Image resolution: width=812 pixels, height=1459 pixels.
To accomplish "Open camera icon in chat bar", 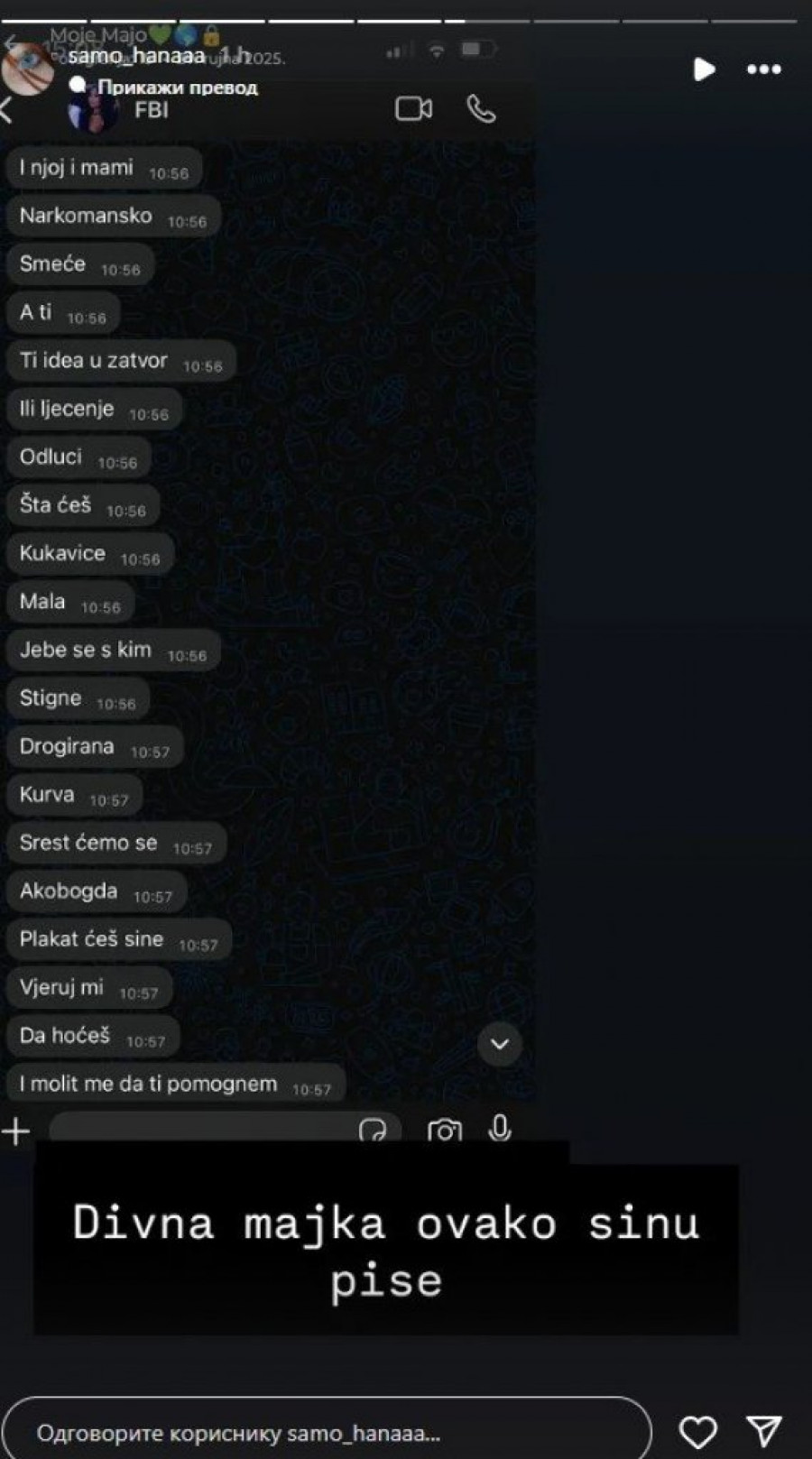I will (x=444, y=1130).
